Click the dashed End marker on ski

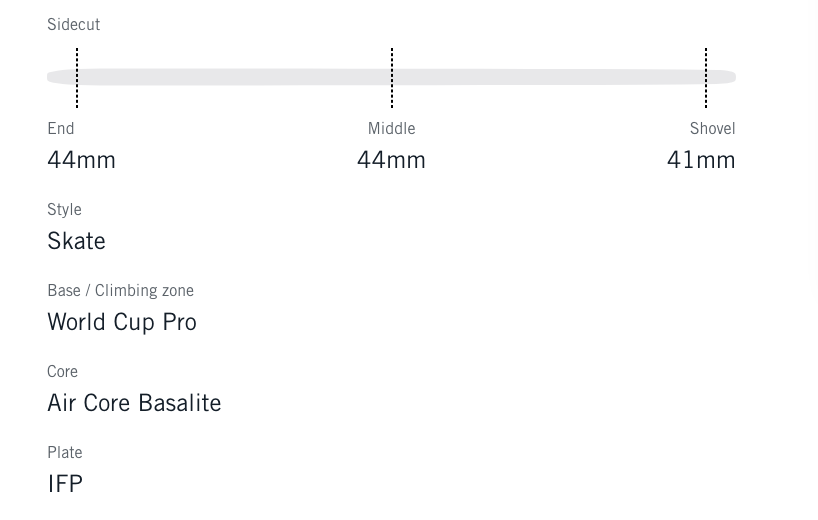tap(77, 77)
